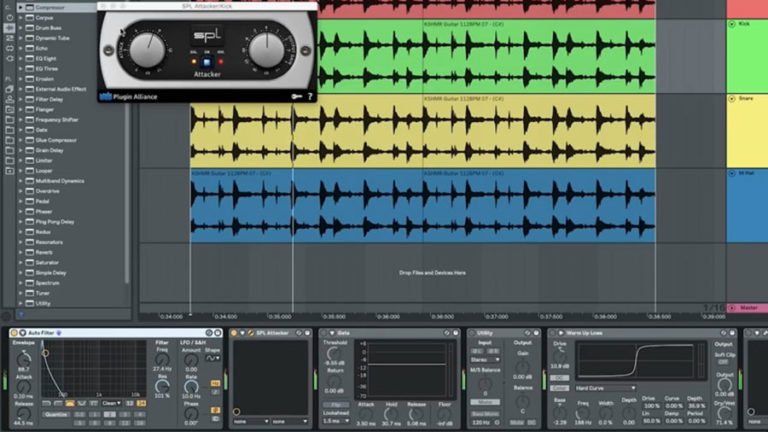
Task: Toggle Auto Filter device activator
Action: [14, 332]
